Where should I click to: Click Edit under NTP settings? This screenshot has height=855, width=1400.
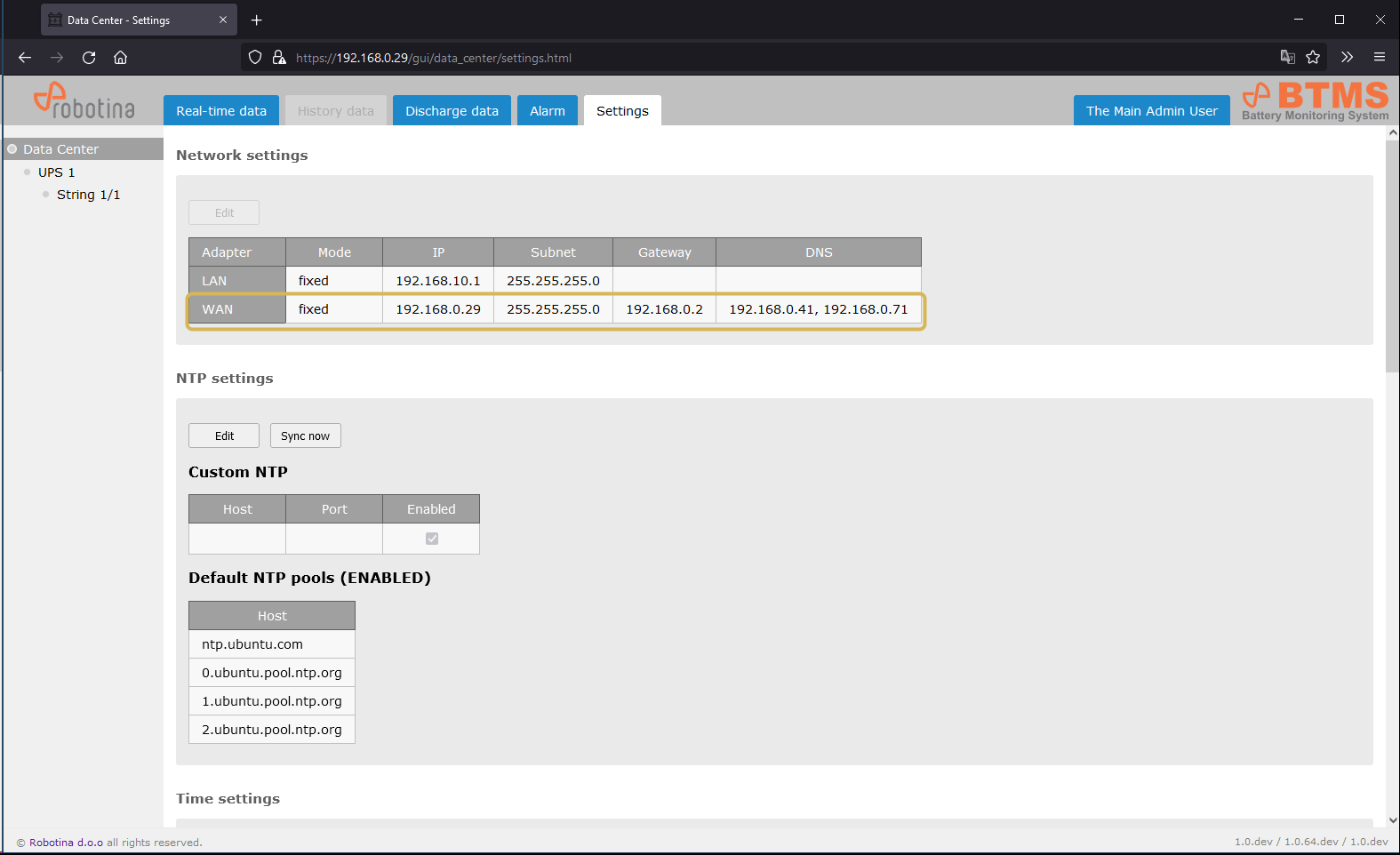coord(224,436)
